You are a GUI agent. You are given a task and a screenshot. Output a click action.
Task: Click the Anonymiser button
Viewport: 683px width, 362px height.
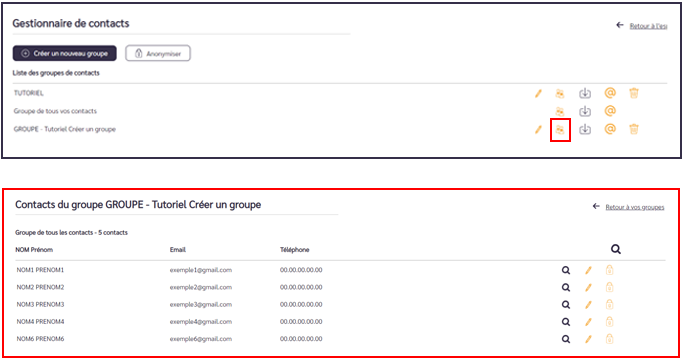pyautogui.click(x=158, y=54)
